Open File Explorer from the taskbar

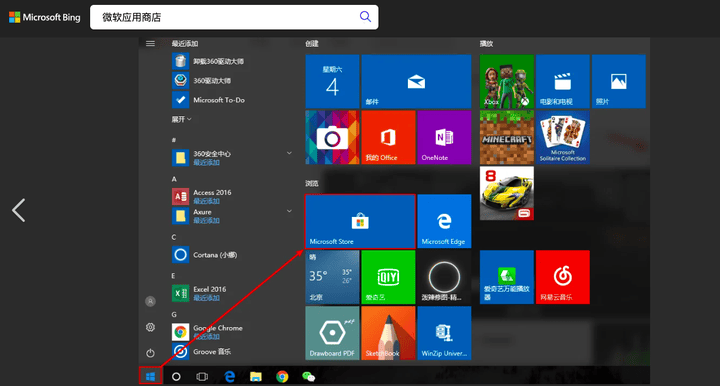pyautogui.click(x=256, y=377)
